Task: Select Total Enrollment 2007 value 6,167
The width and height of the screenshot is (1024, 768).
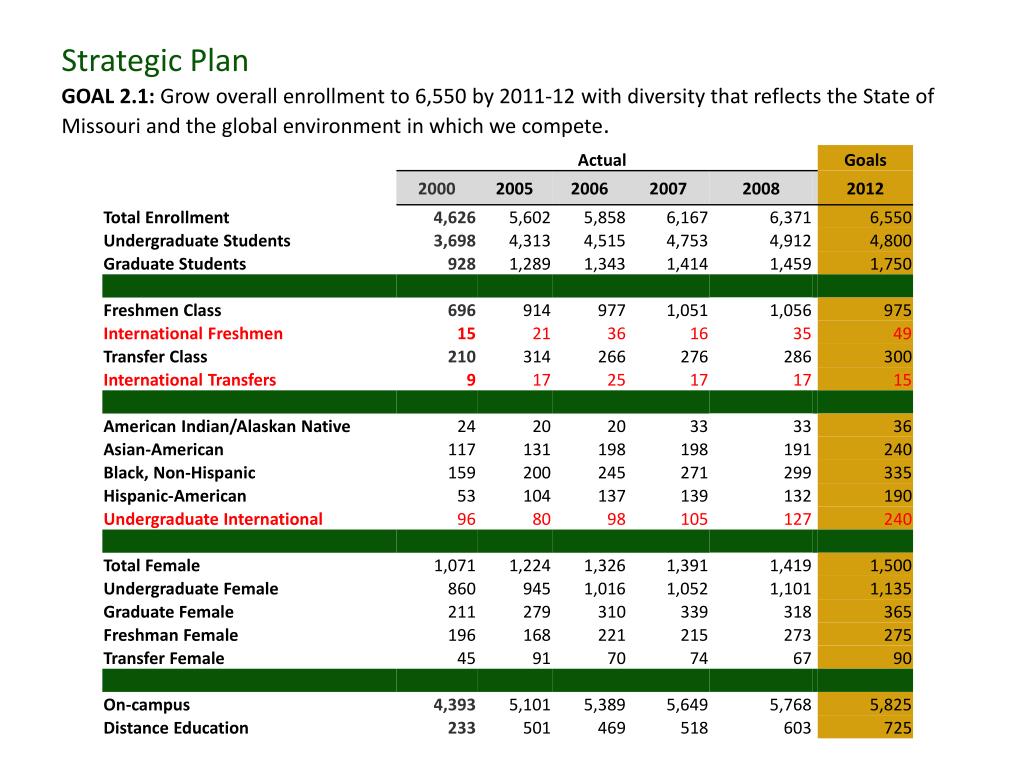Action: coord(687,218)
